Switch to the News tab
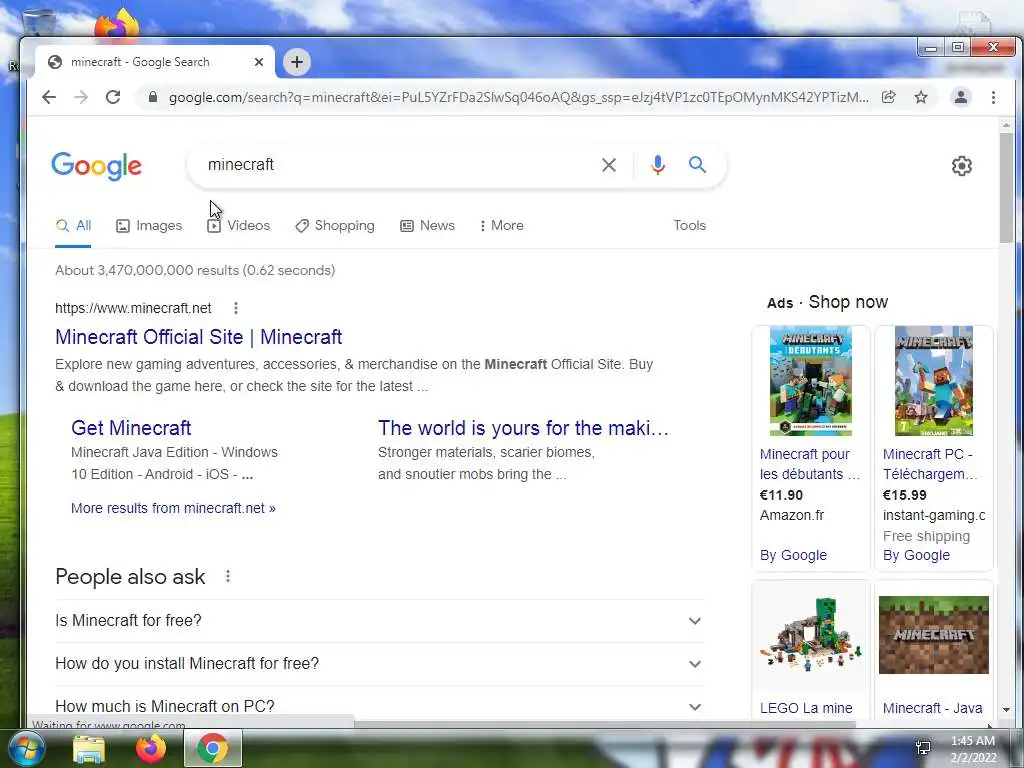This screenshot has height=768, width=1024. click(427, 225)
